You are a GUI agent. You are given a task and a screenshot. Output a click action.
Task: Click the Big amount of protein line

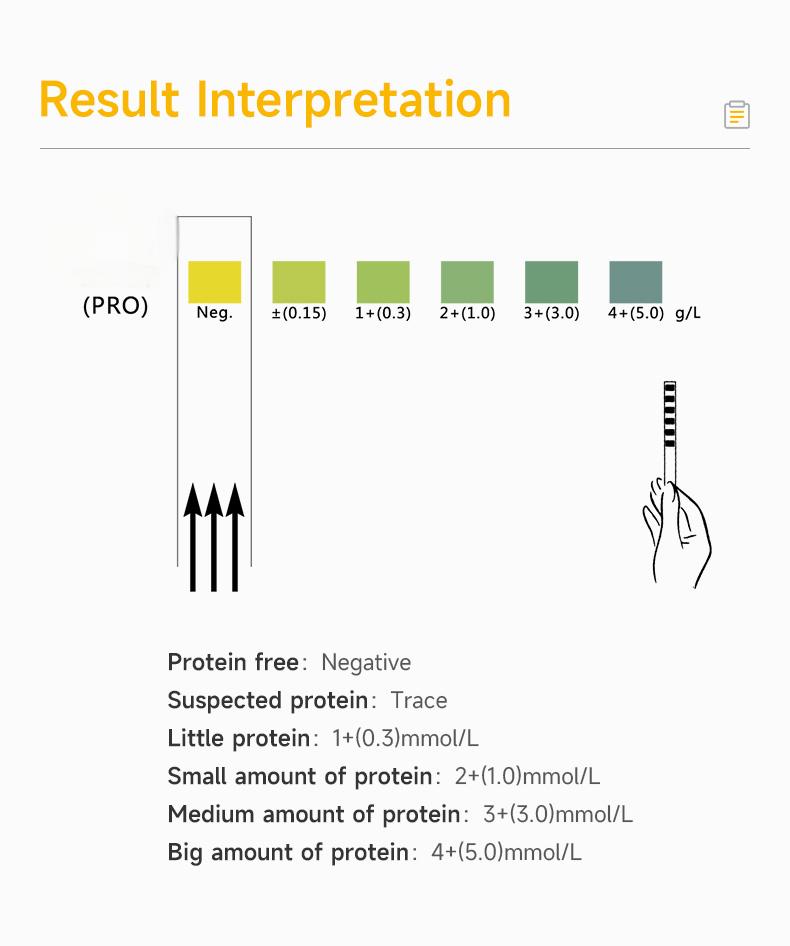pyautogui.click(x=375, y=852)
